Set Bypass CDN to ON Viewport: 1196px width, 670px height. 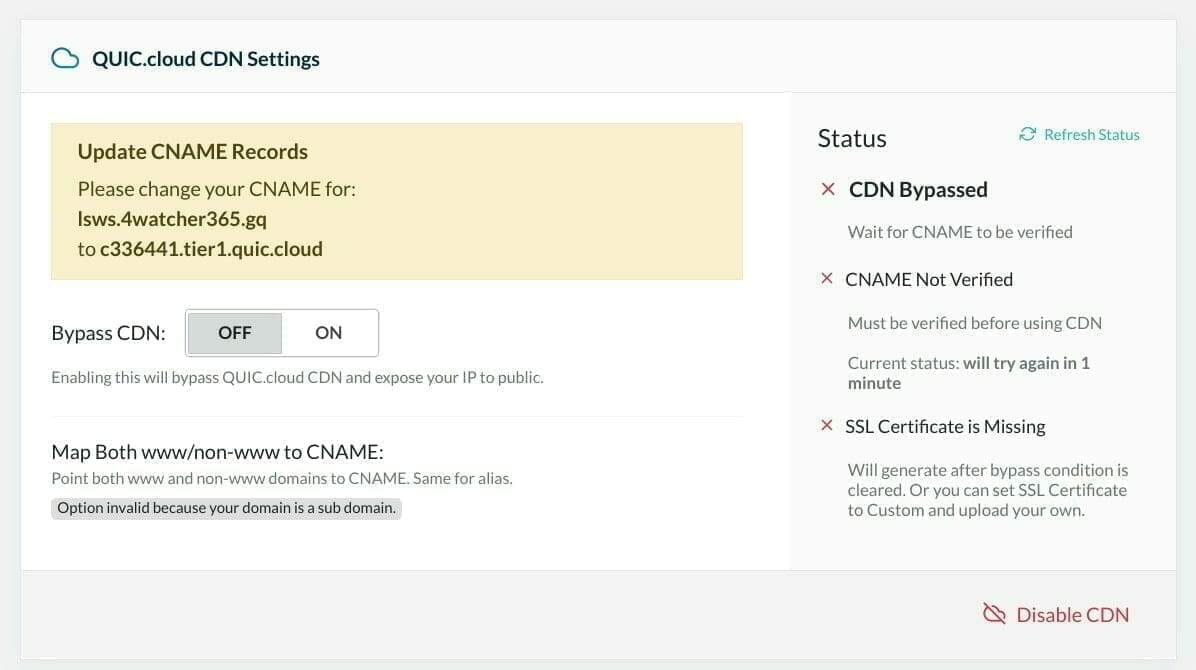point(329,333)
